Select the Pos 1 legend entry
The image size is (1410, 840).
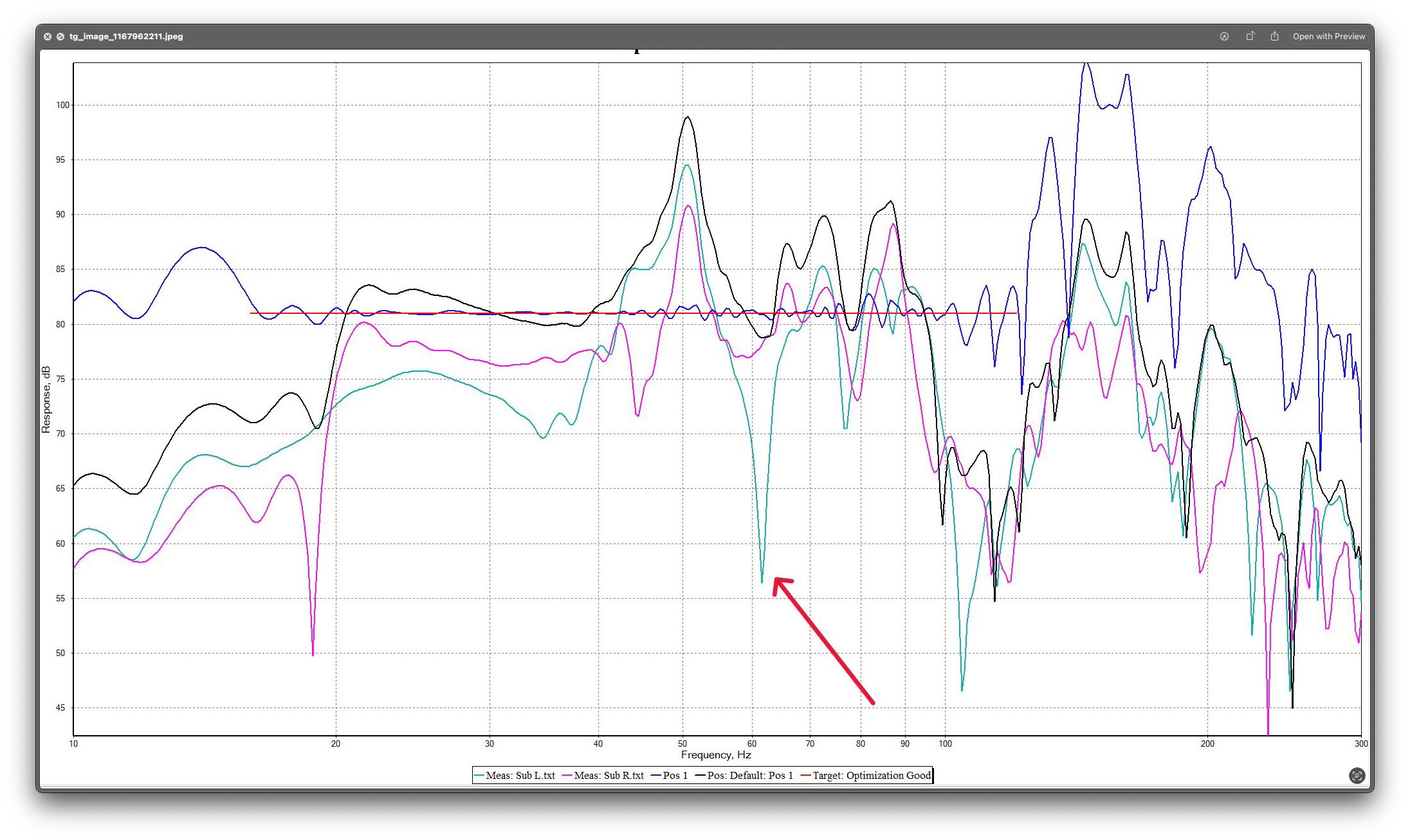coord(674,776)
